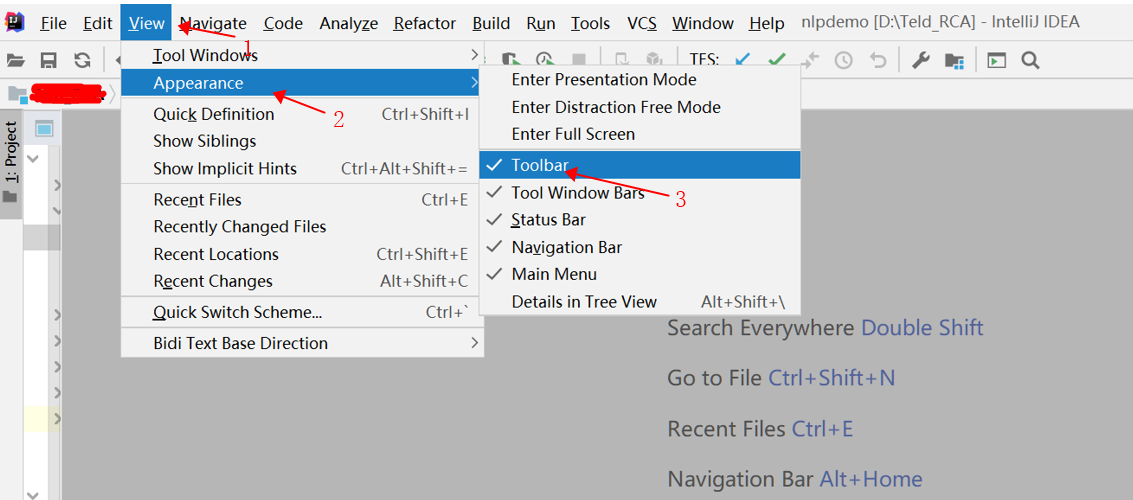Click the Run with Coverage icon
Viewport: 1133px width, 500px height.
(x=511, y=60)
